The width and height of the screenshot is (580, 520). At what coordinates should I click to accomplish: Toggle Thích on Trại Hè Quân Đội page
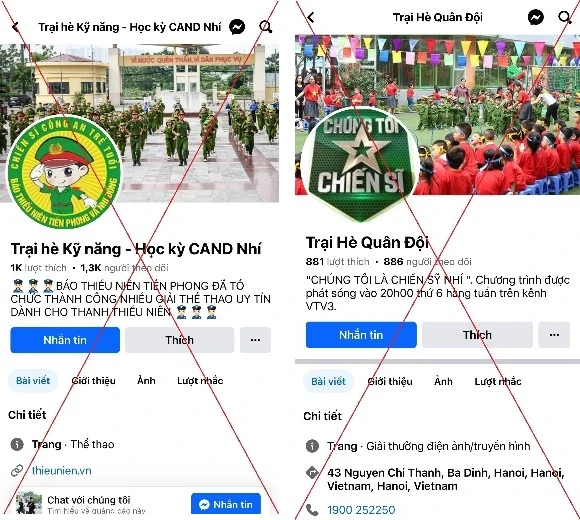[x=477, y=335]
